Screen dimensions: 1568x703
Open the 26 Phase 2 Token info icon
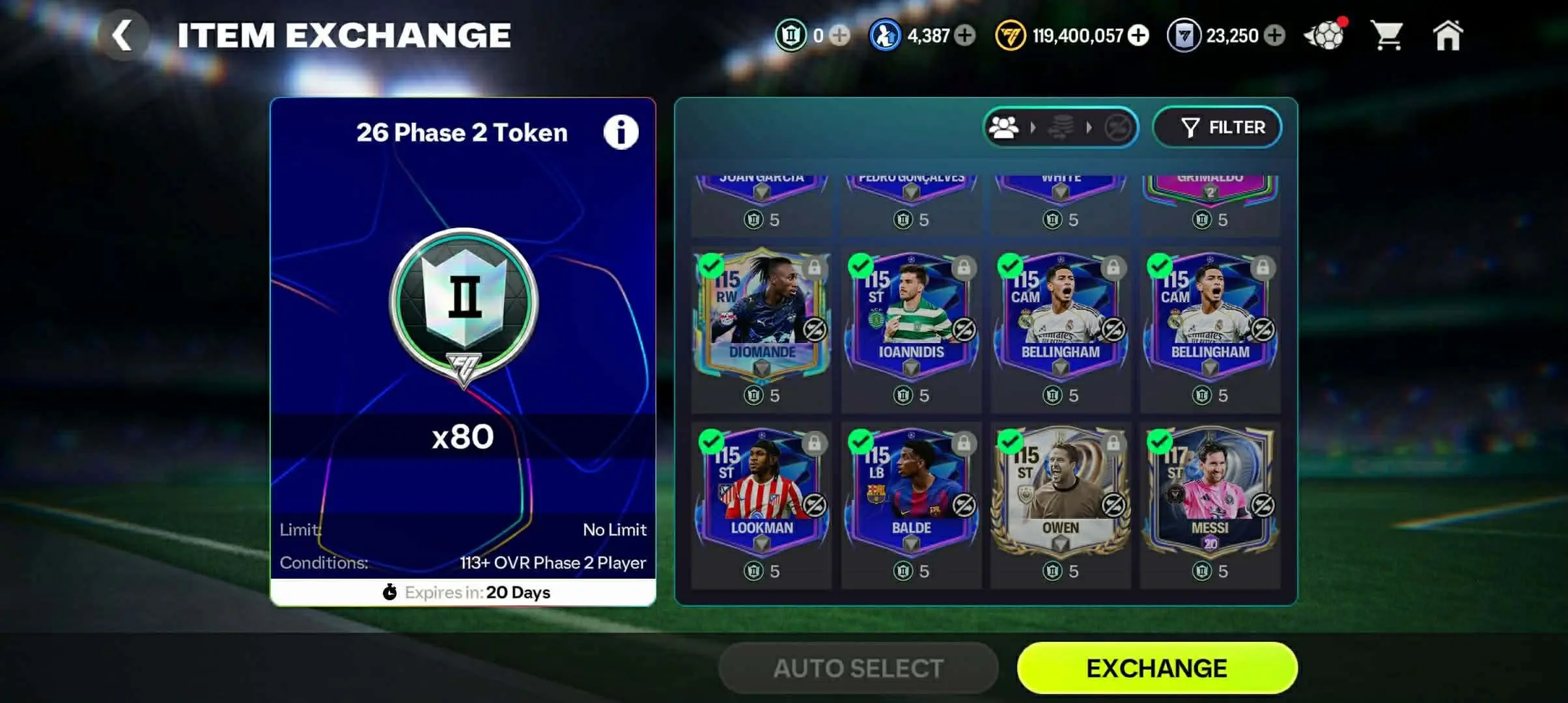point(621,132)
